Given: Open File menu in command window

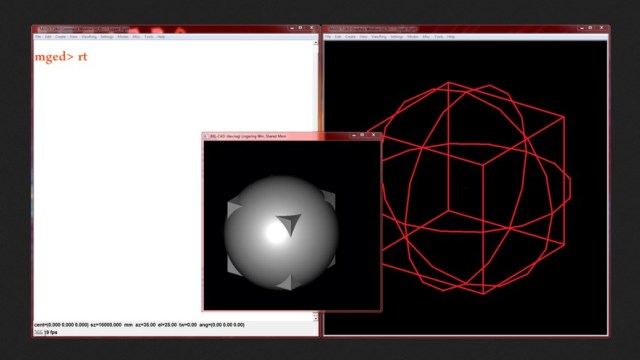Looking at the screenshot, I should click(38, 37).
